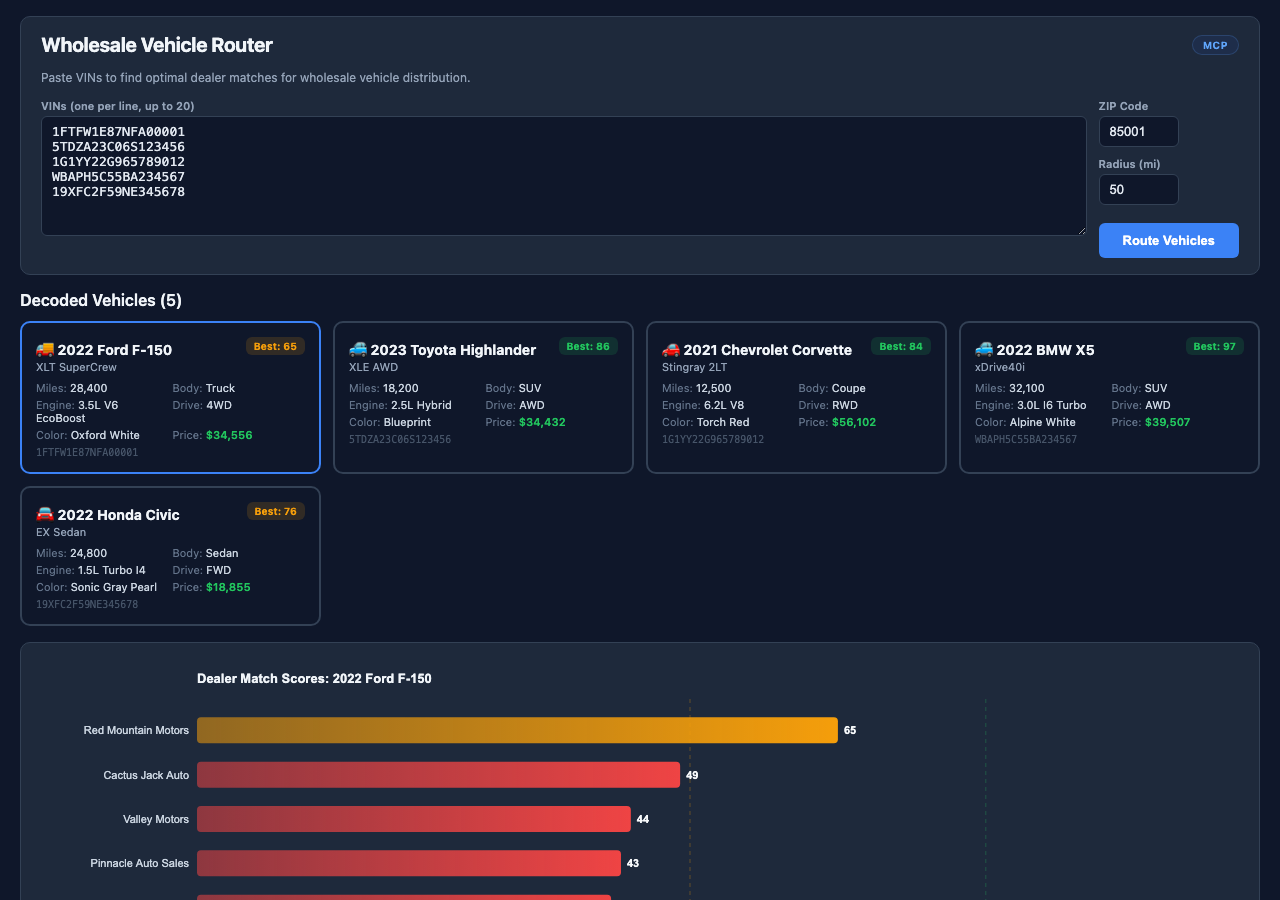Click the red car icon on the Corvette card
1280x900 pixels.
click(671, 349)
